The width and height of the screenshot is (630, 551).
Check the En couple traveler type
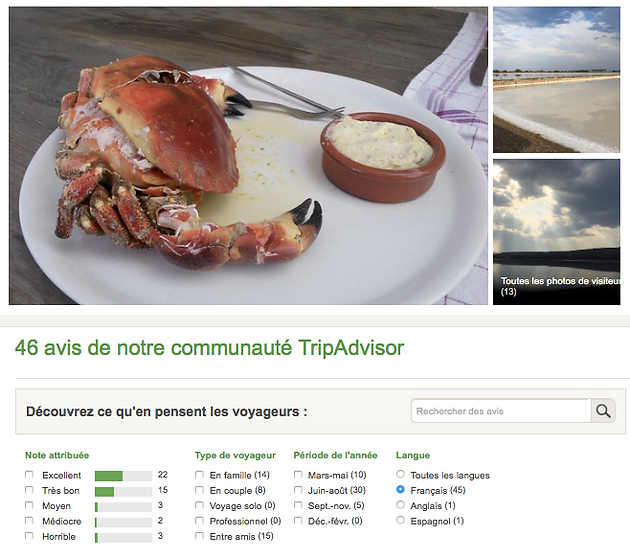[199, 490]
